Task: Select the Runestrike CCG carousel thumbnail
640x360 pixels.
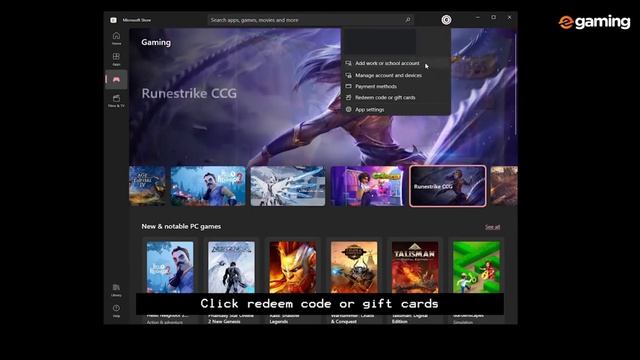Action: (x=448, y=186)
